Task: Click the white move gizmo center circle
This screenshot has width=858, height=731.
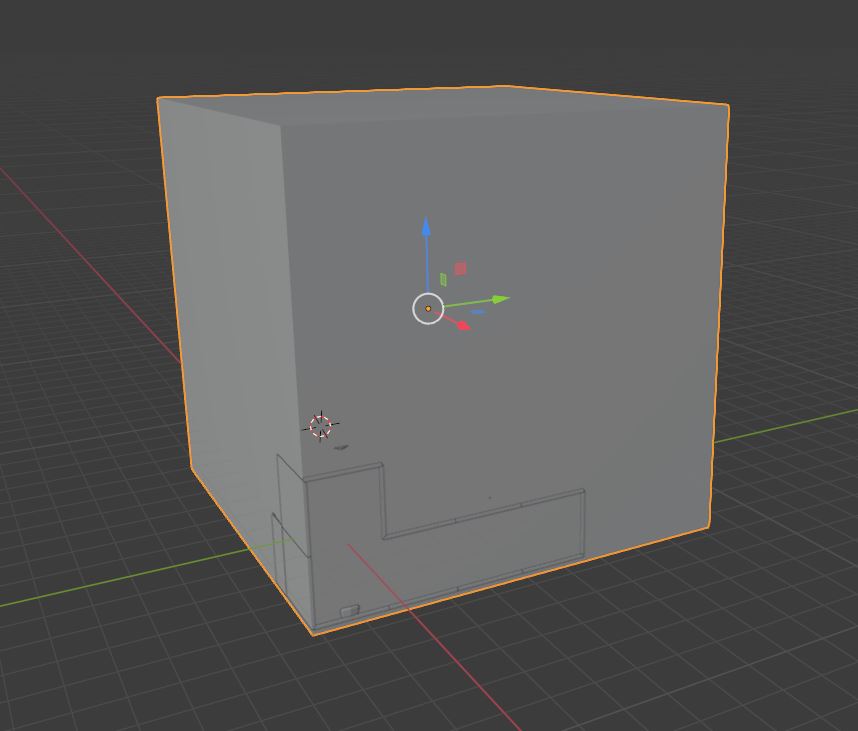Action: pyautogui.click(x=428, y=309)
